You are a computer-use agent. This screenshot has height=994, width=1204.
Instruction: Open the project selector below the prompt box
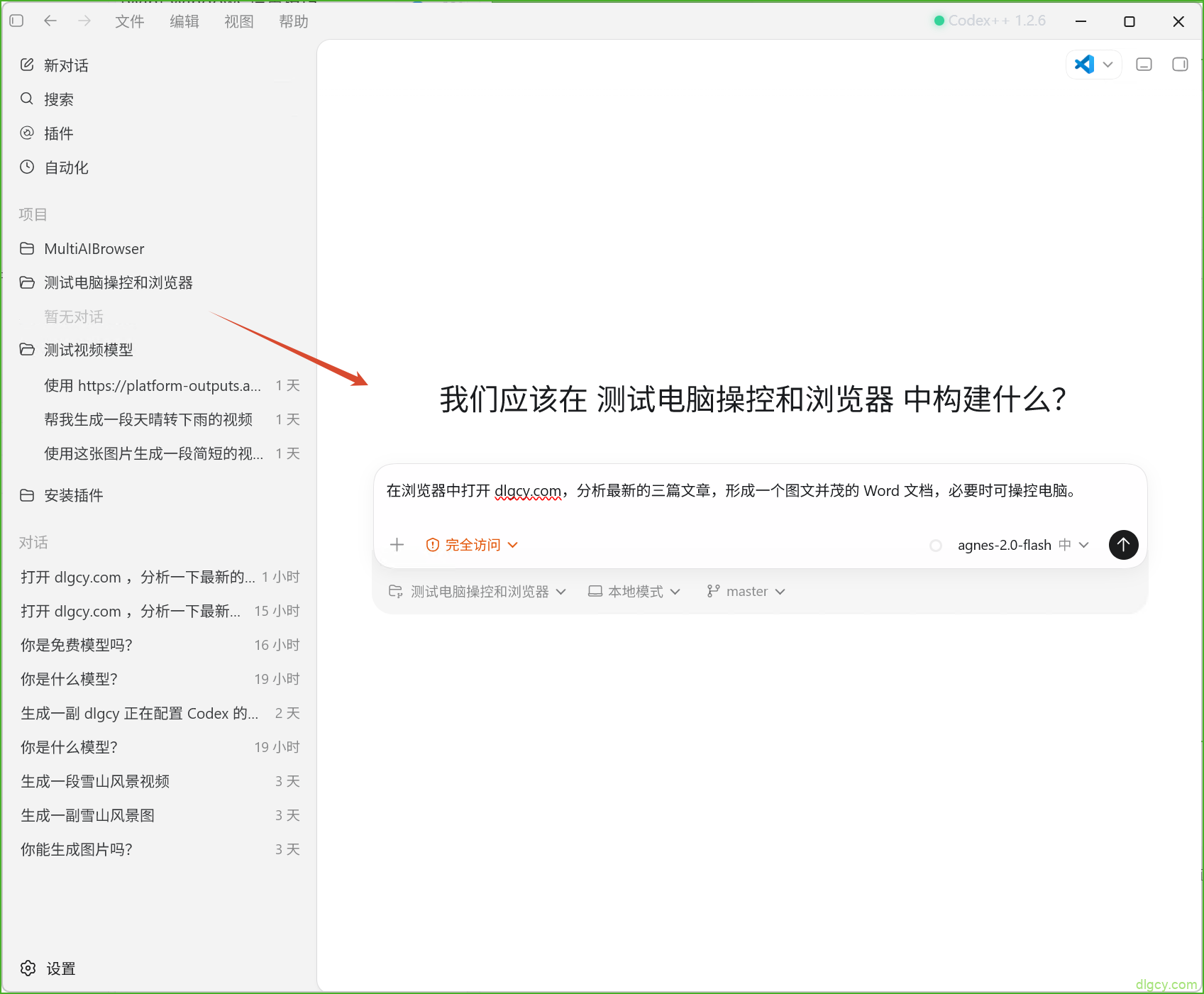click(477, 592)
